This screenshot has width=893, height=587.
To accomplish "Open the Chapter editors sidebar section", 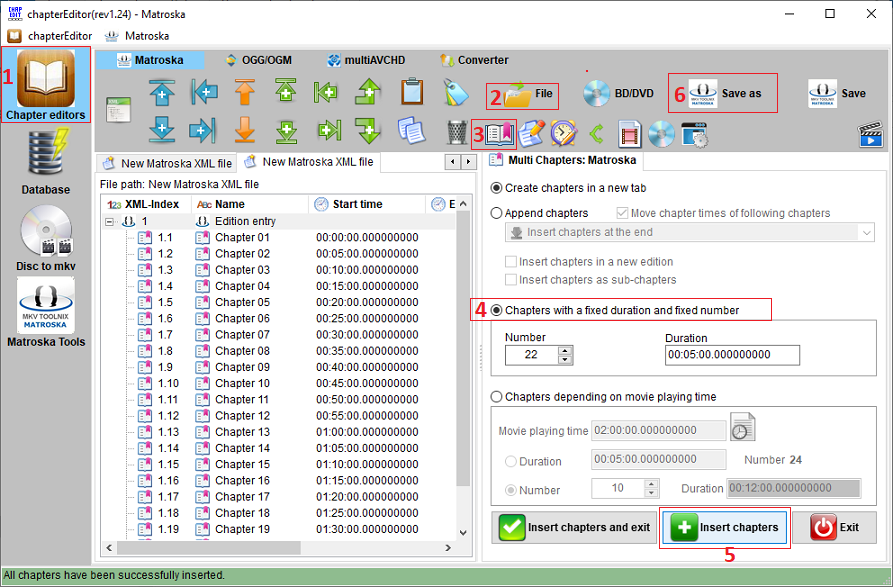I will coord(46,85).
